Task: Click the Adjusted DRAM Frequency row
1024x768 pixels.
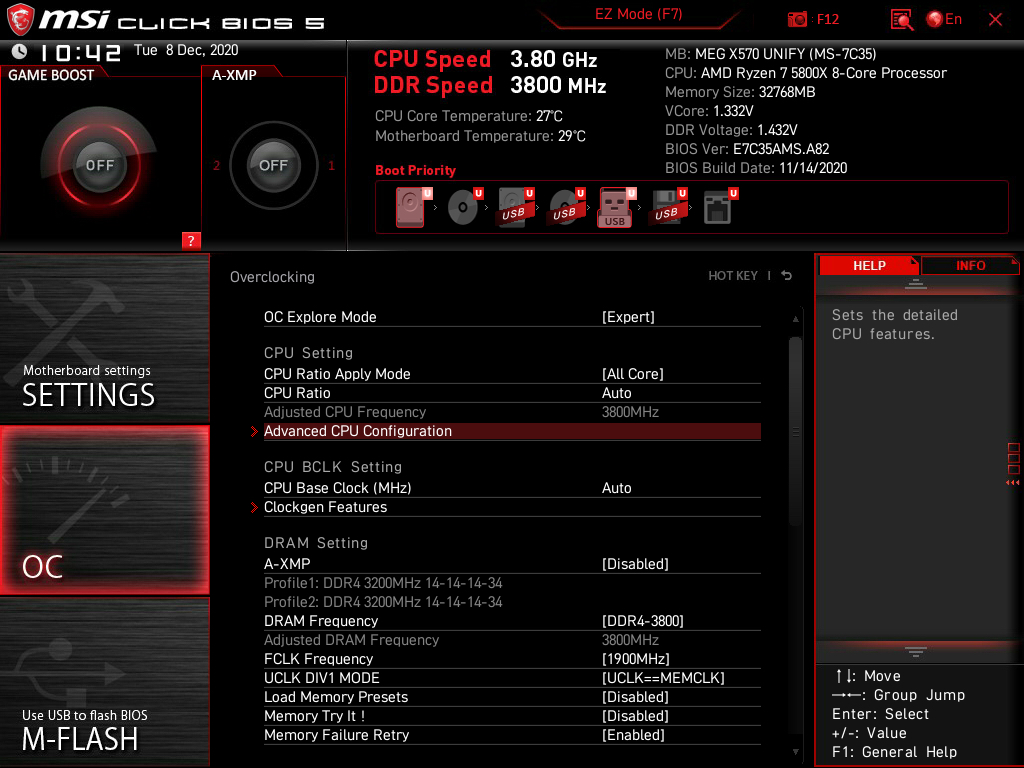Action: coord(512,640)
